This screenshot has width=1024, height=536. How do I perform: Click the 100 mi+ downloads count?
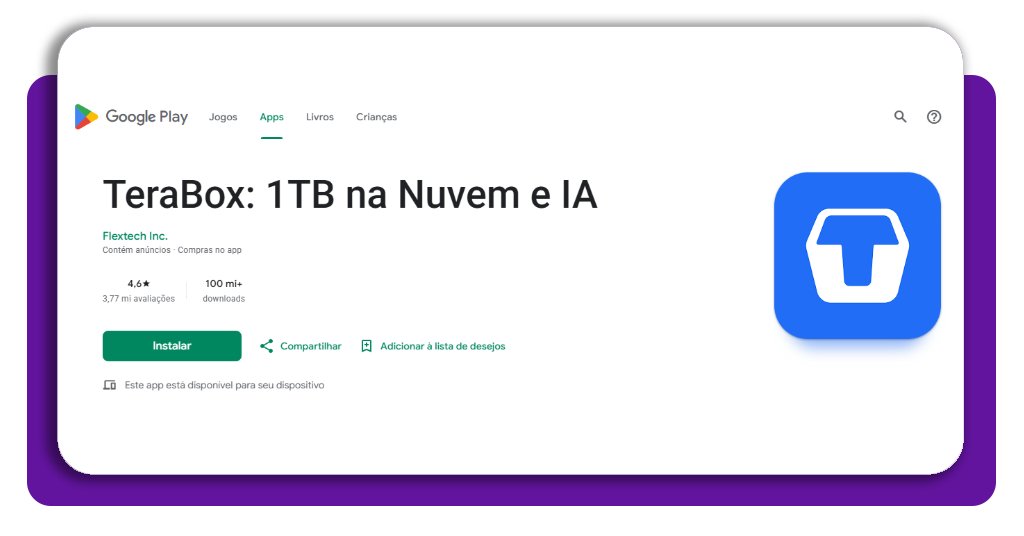tap(223, 283)
